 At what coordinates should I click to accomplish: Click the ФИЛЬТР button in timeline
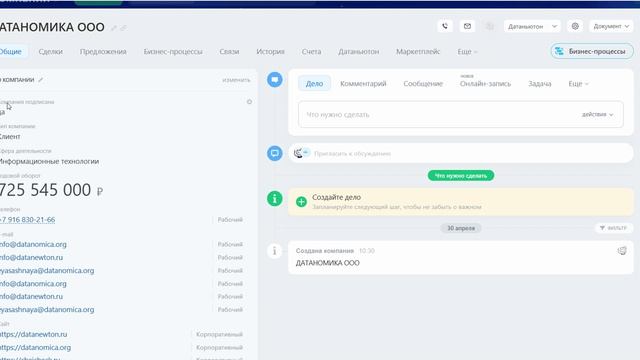pos(613,228)
